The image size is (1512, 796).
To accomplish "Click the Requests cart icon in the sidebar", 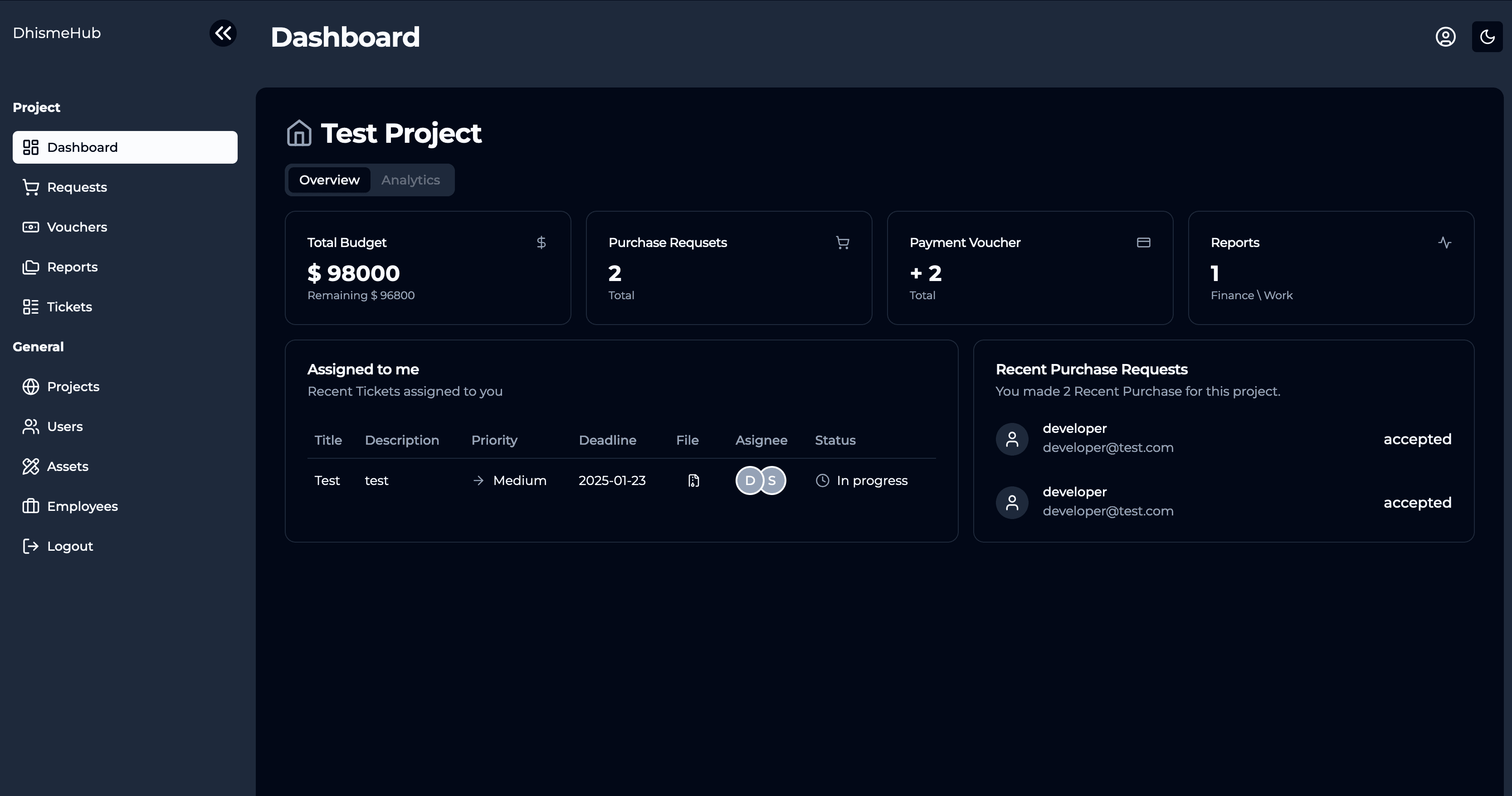I will (30, 187).
